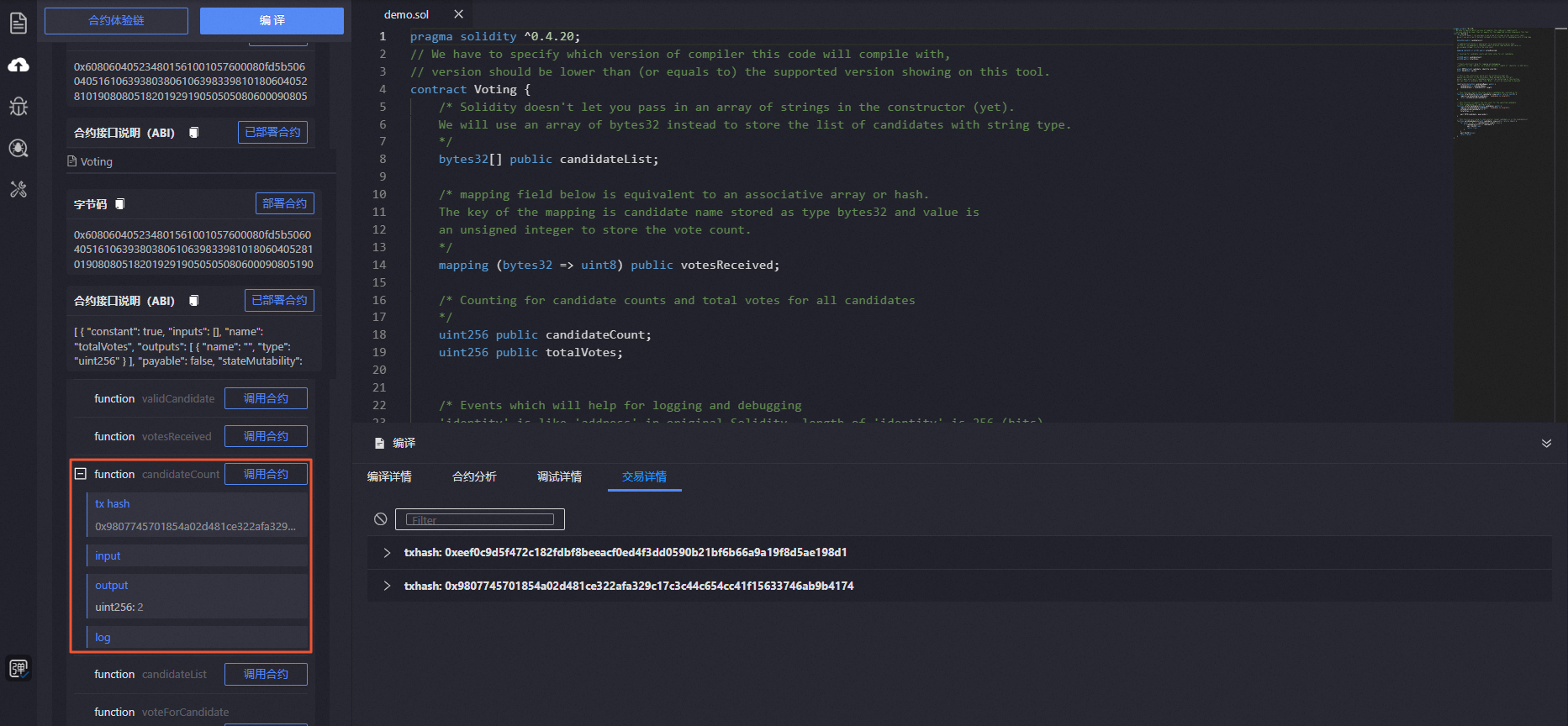The image size is (1568, 726).
Task: Click the tx hash label
Action: point(112,503)
